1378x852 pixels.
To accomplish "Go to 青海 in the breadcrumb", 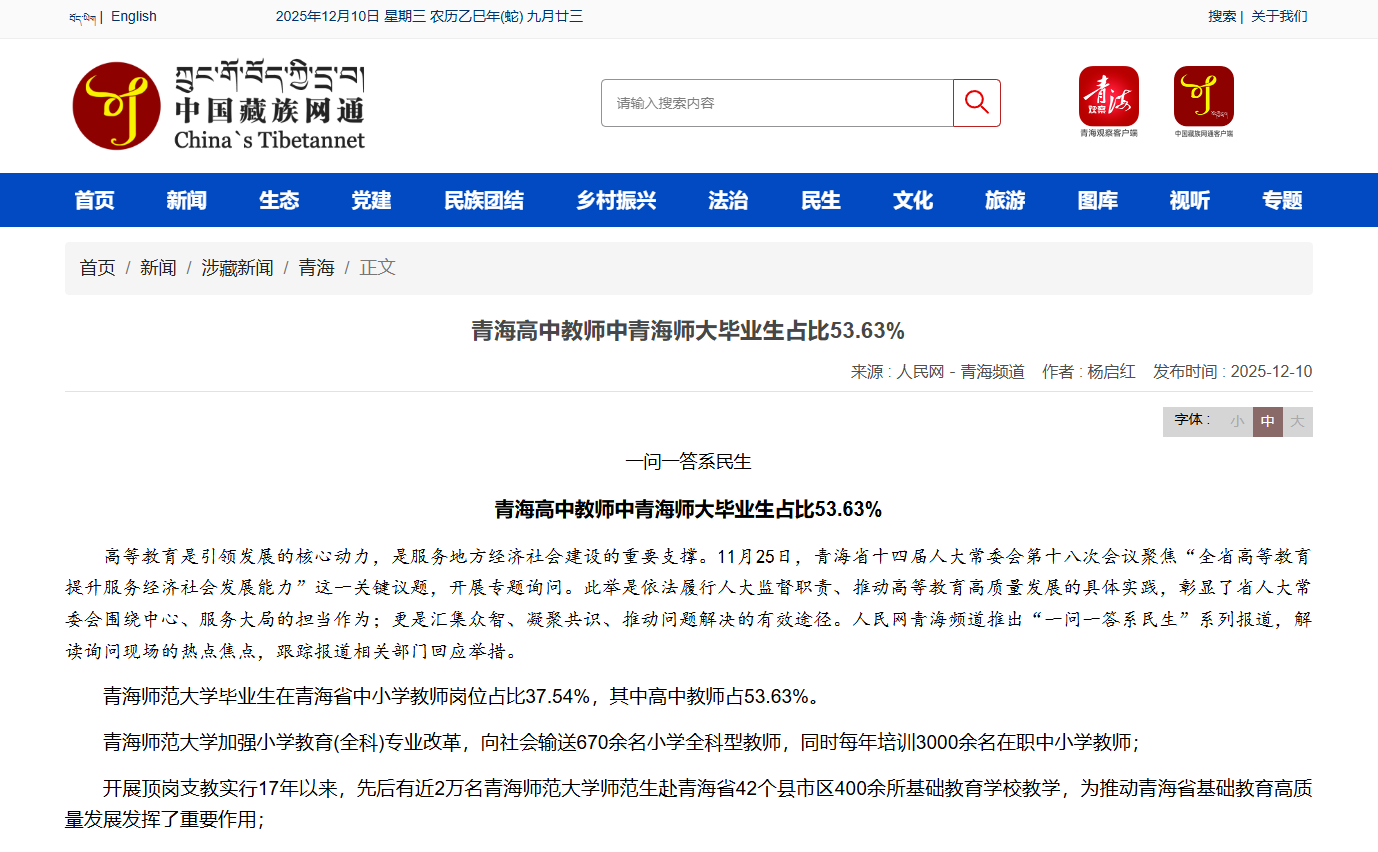I will (x=316, y=268).
